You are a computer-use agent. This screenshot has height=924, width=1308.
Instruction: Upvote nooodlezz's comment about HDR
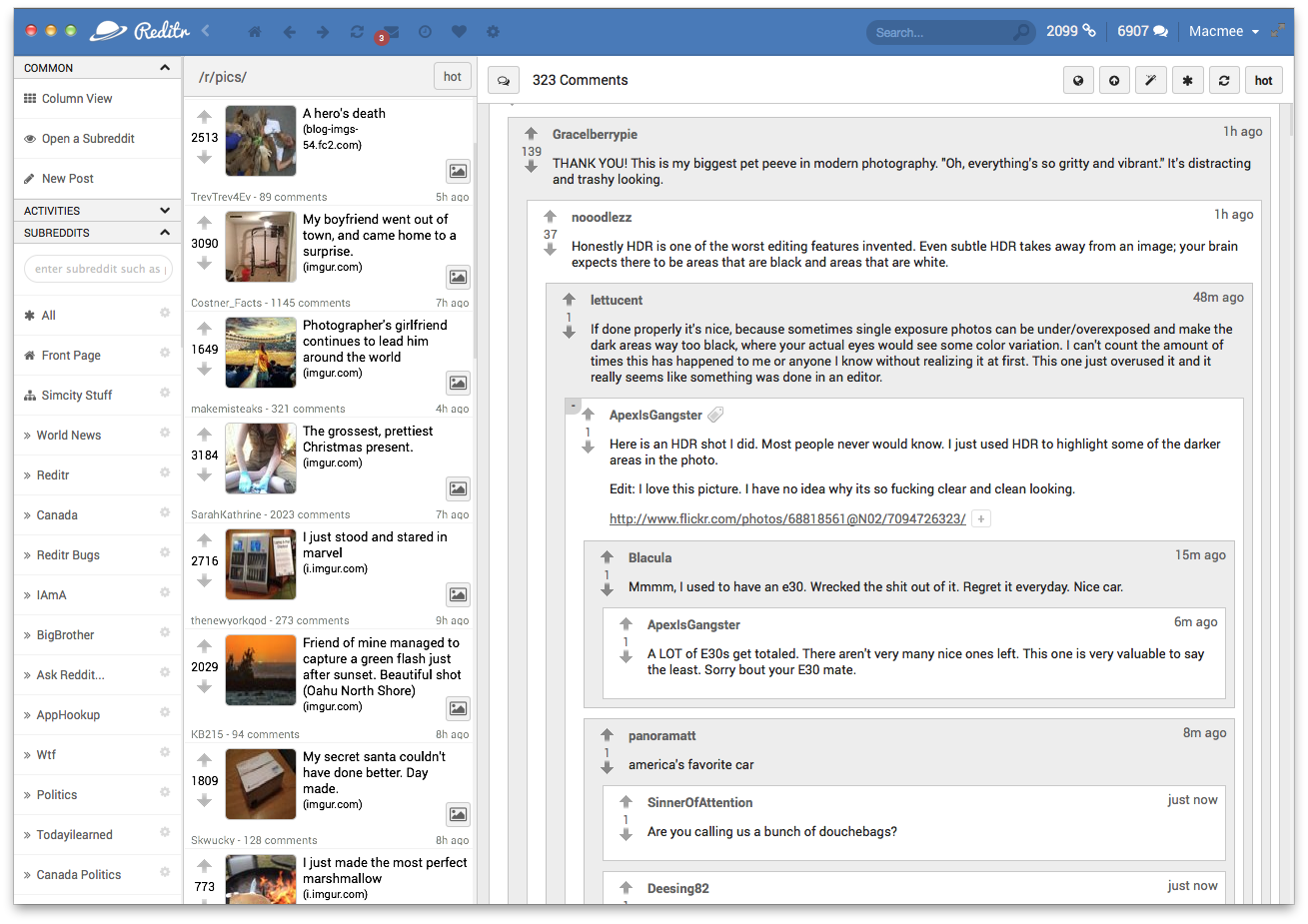click(x=550, y=217)
